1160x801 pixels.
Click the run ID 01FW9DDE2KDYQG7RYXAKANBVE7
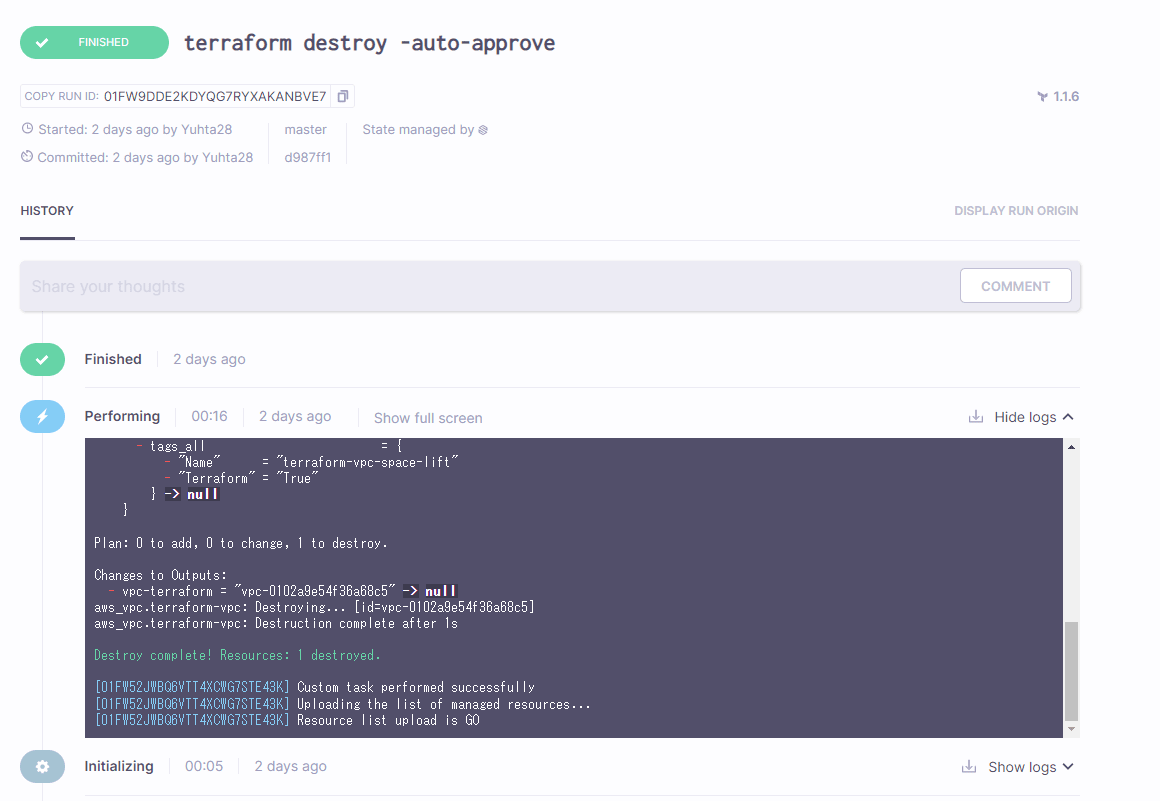pos(215,96)
